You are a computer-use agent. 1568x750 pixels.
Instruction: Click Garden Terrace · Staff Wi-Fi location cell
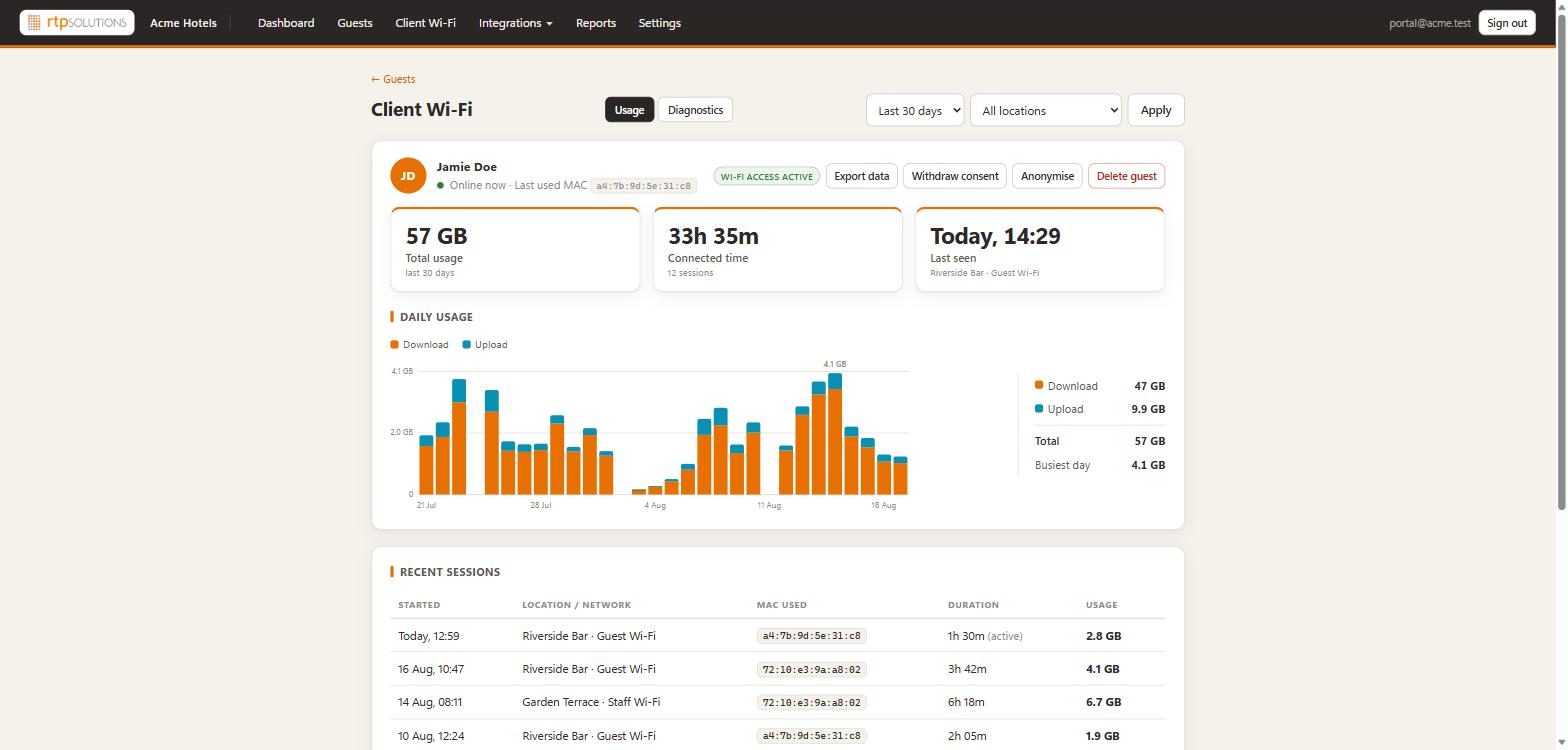coord(591,702)
